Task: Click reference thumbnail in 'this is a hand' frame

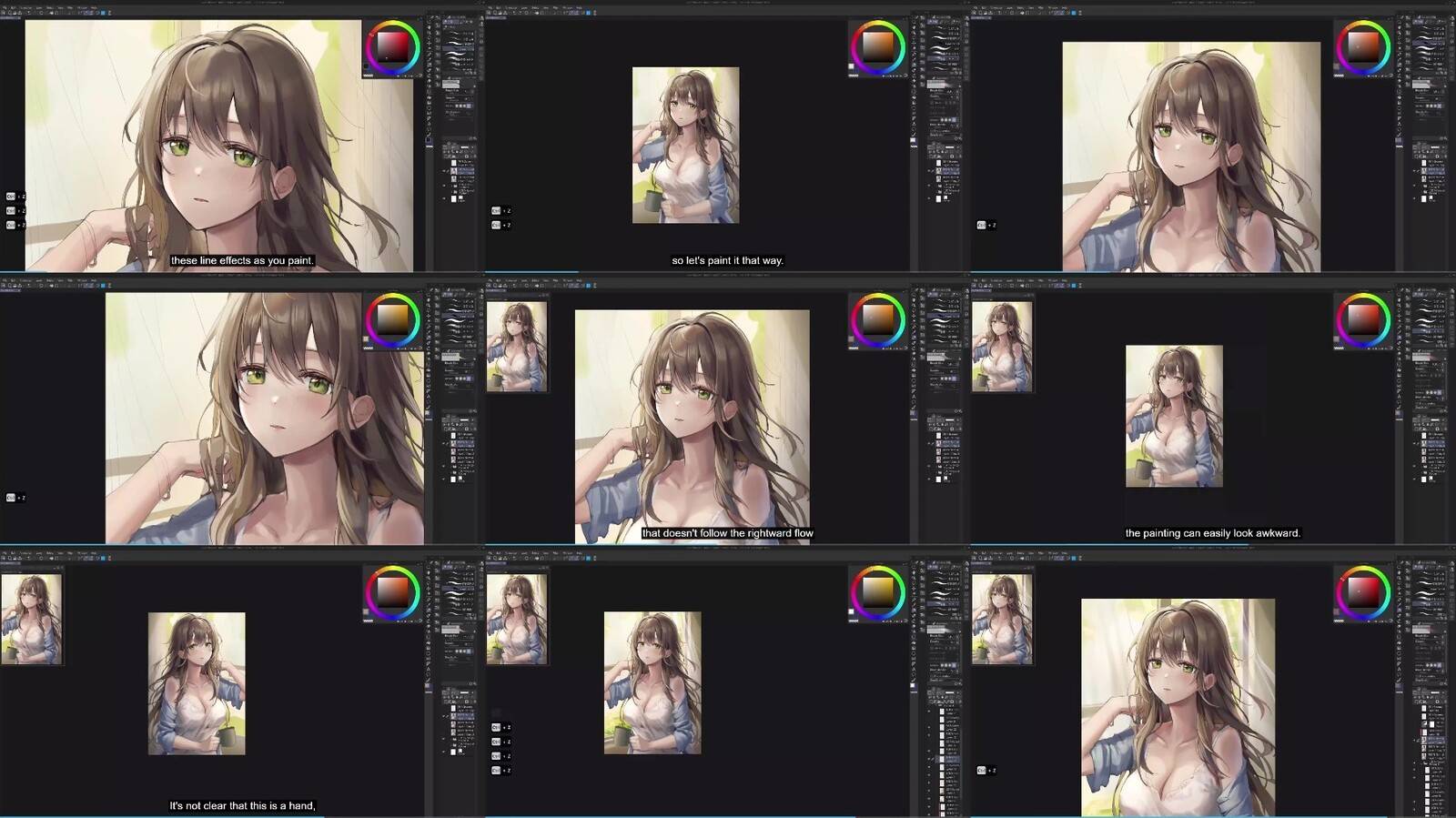Action: click(32, 619)
